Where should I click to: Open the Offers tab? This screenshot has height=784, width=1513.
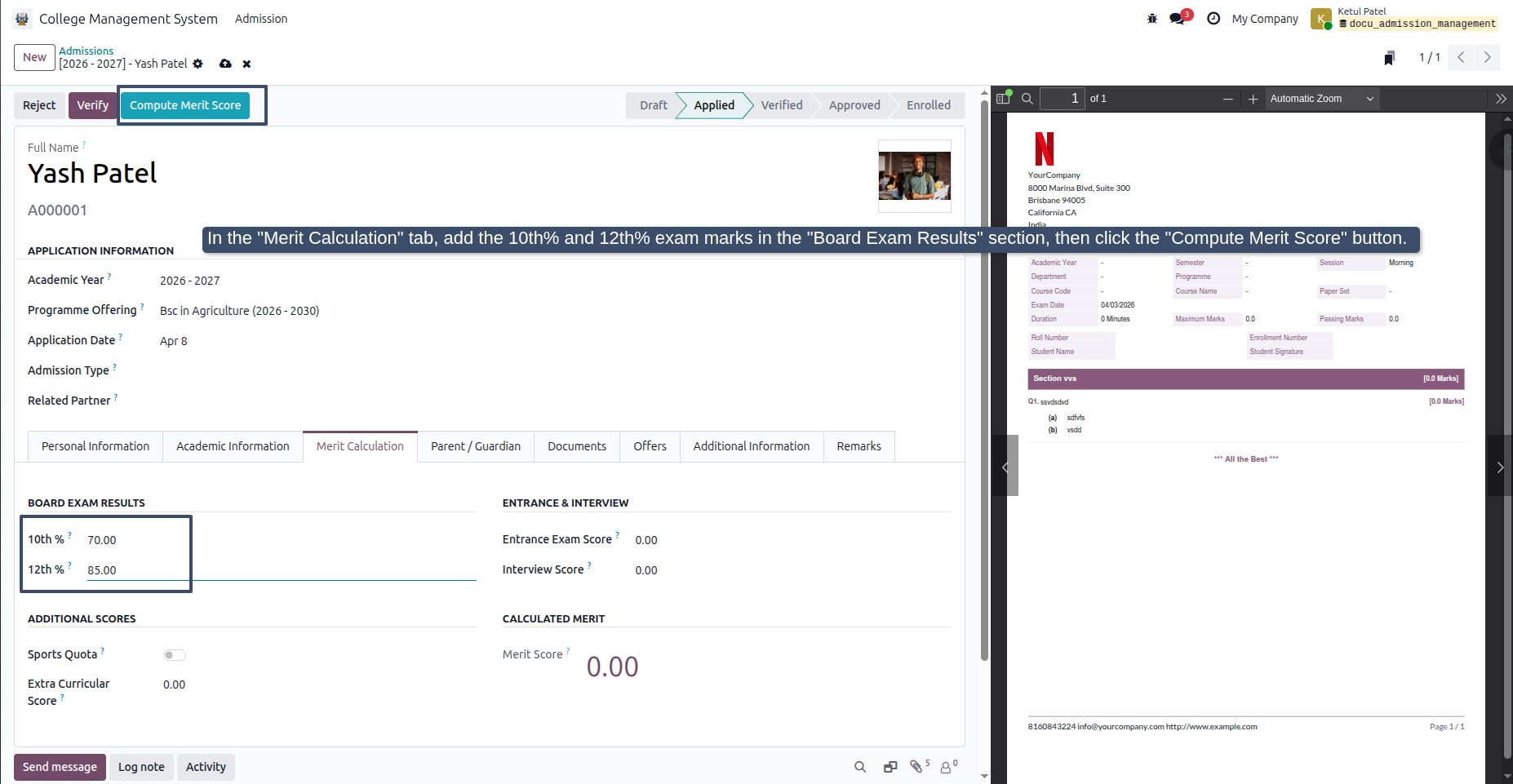tap(650, 446)
